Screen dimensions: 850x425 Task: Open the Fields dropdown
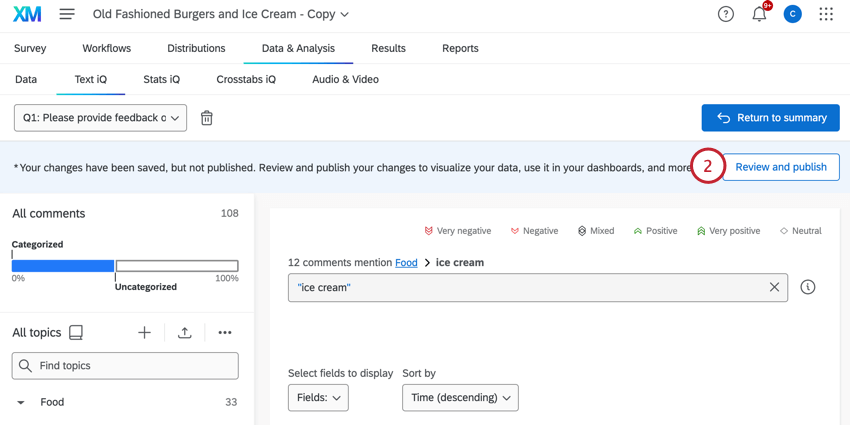tap(318, 398)
